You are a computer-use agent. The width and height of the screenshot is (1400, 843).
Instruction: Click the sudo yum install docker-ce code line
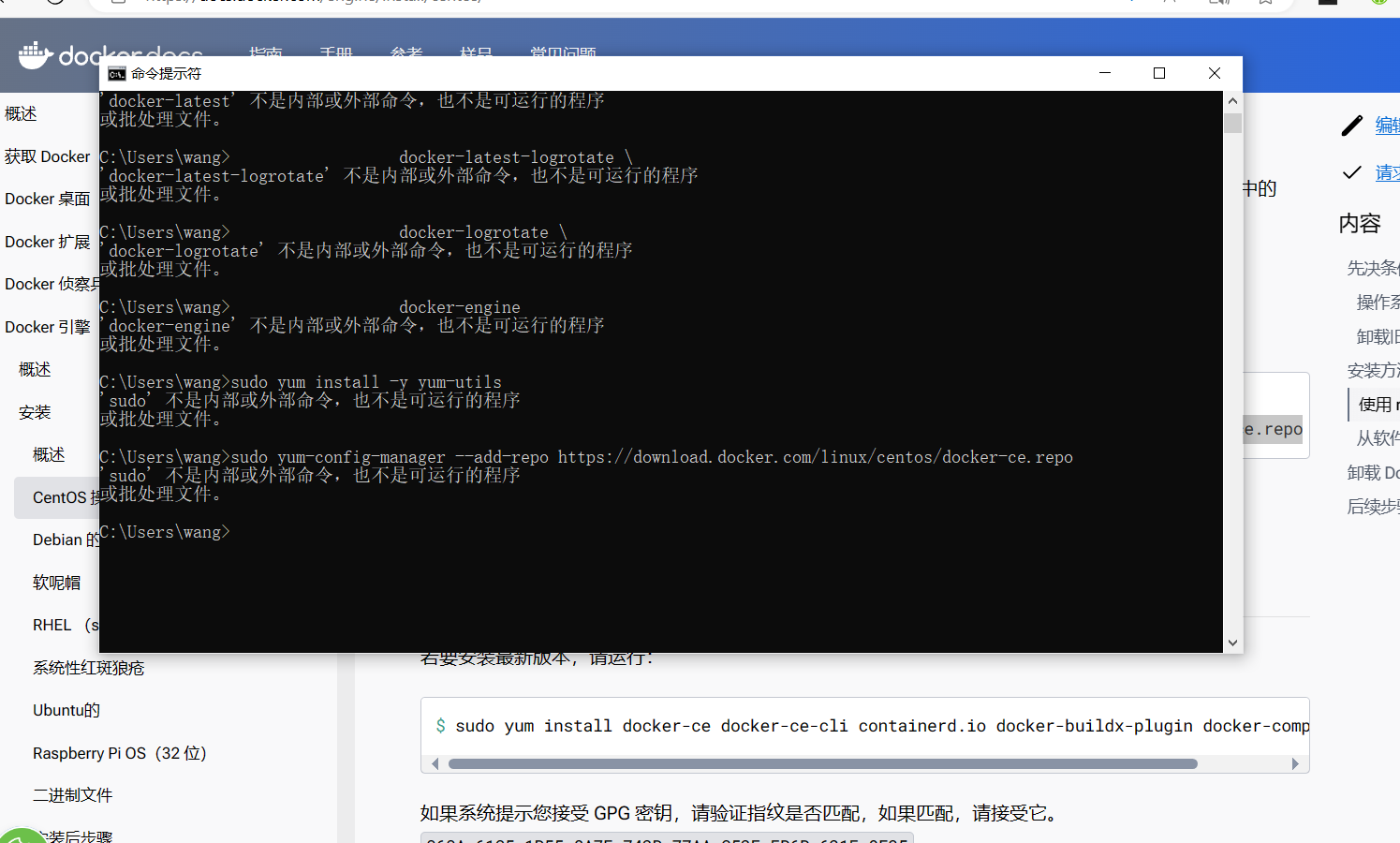(x=873, y=726)
